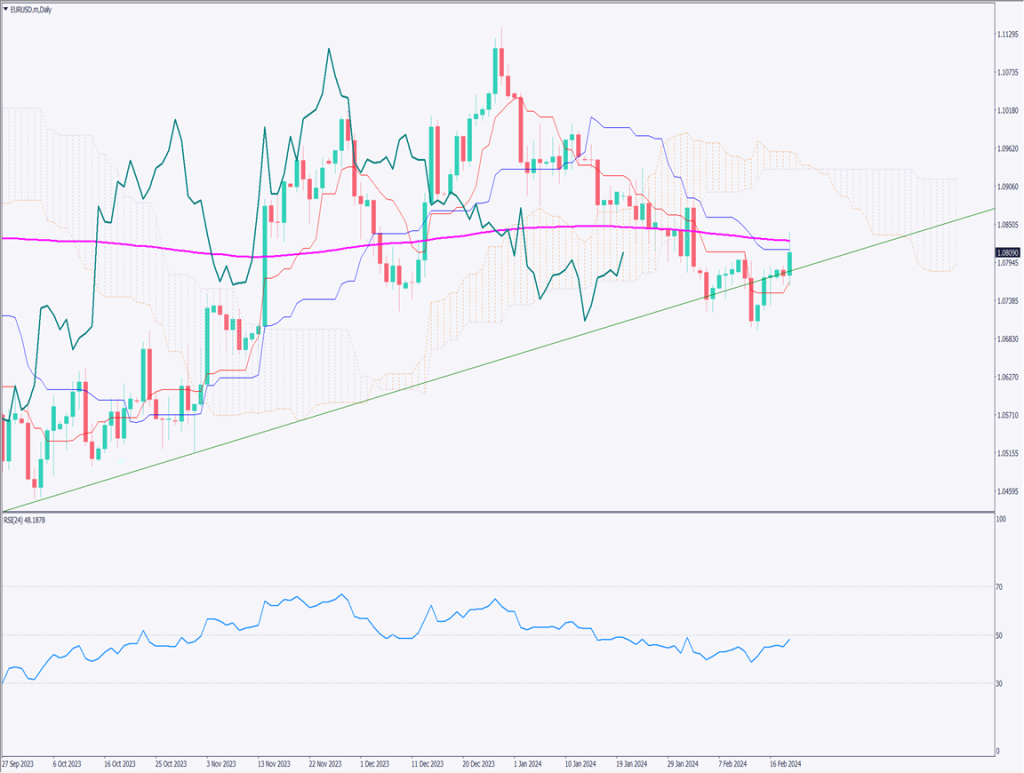Click the 1.04595 price axis label
The height and width of the screenshot is (773, 1024).
1008,491
